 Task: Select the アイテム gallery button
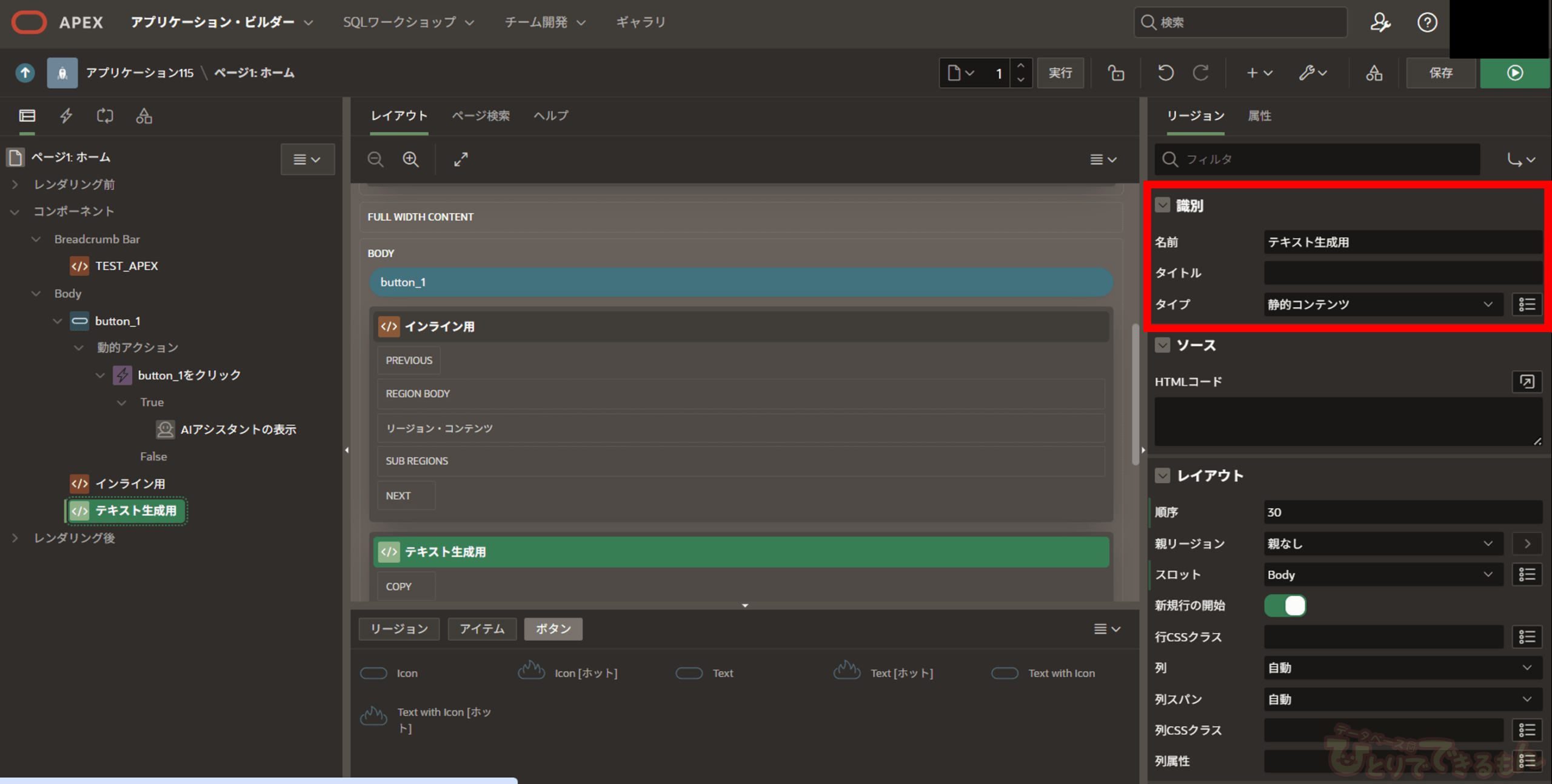click(481, 629)
